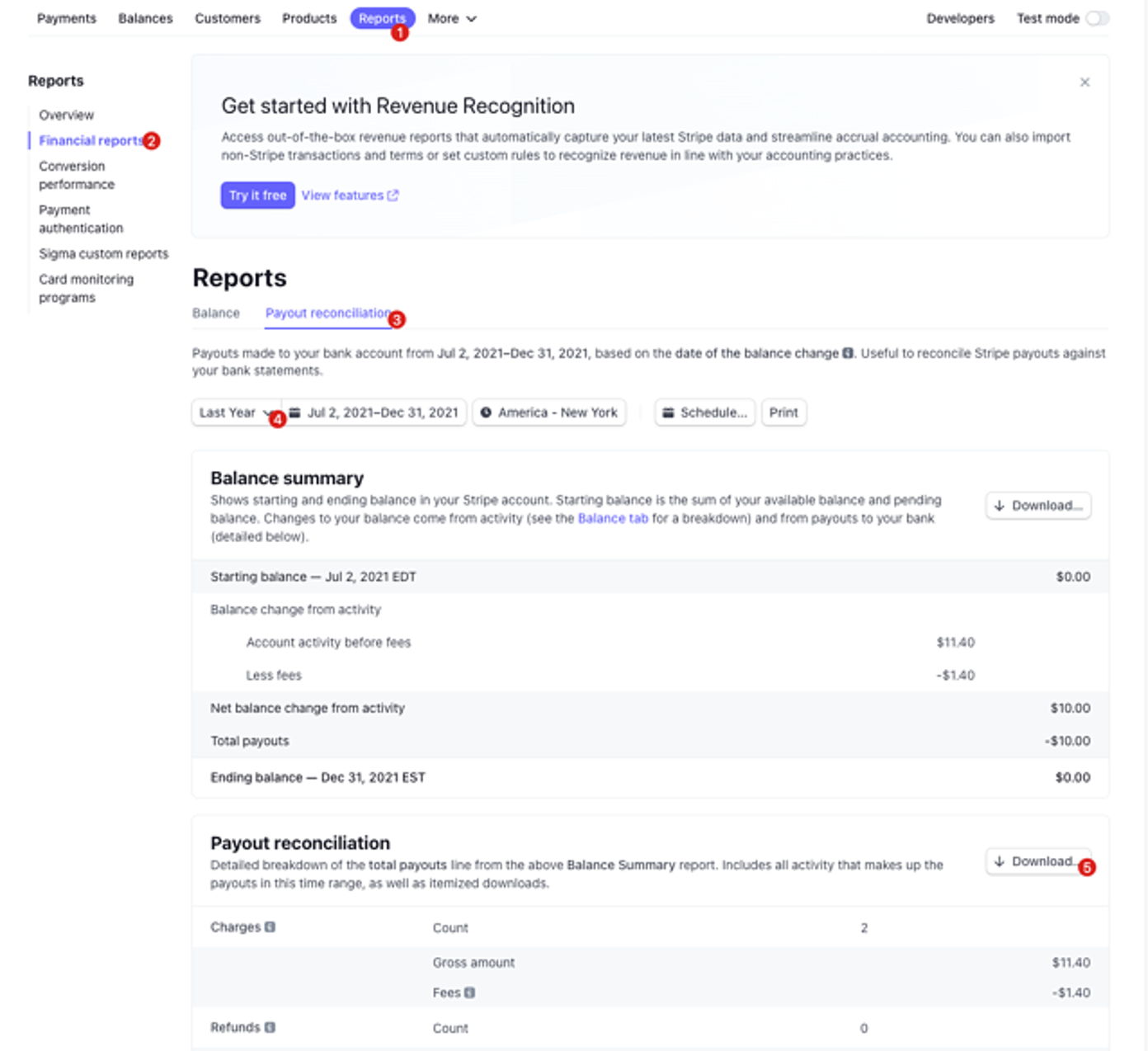Toggle Test mode switch

(1097, 18)
